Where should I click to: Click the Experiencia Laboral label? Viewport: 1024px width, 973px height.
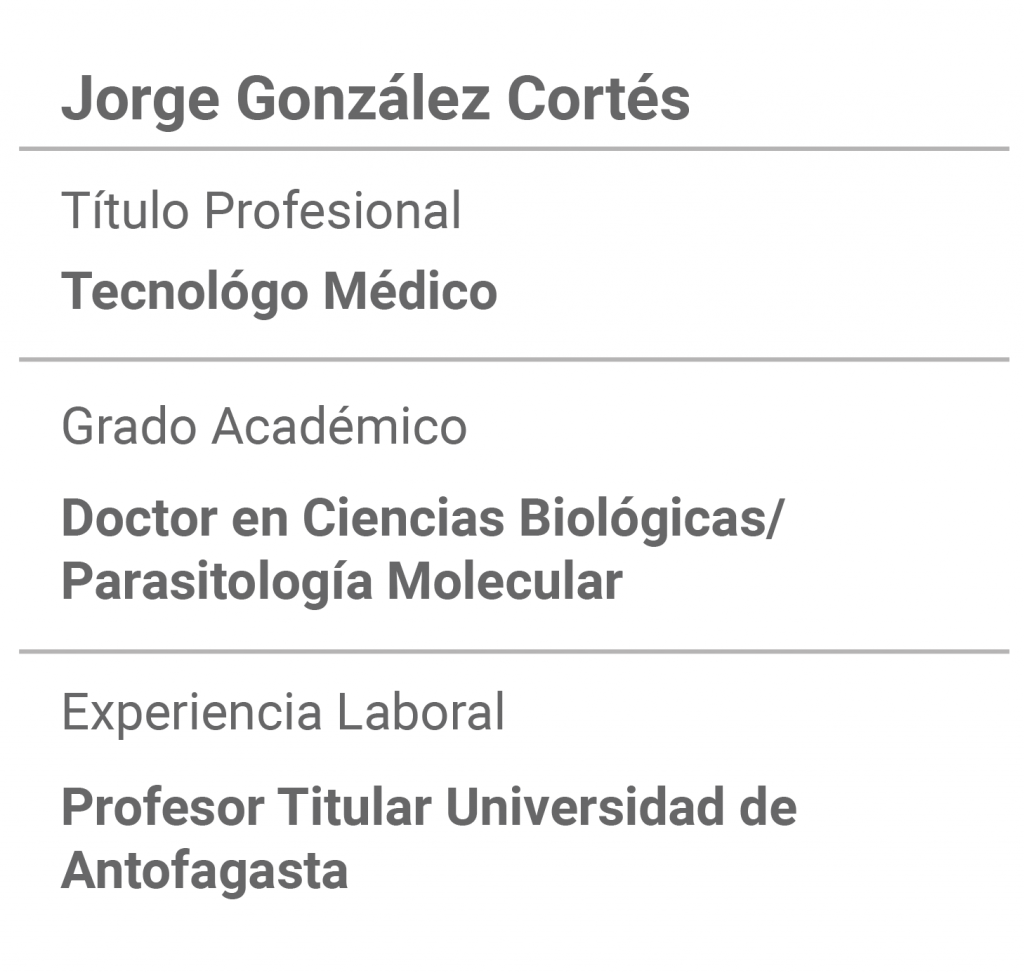coord(283,713)
